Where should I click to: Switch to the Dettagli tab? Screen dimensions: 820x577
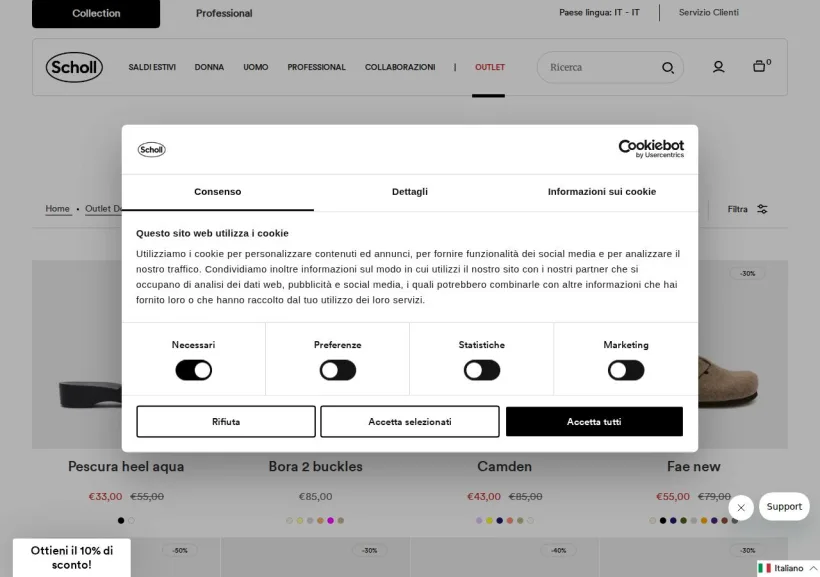(410, 192)
